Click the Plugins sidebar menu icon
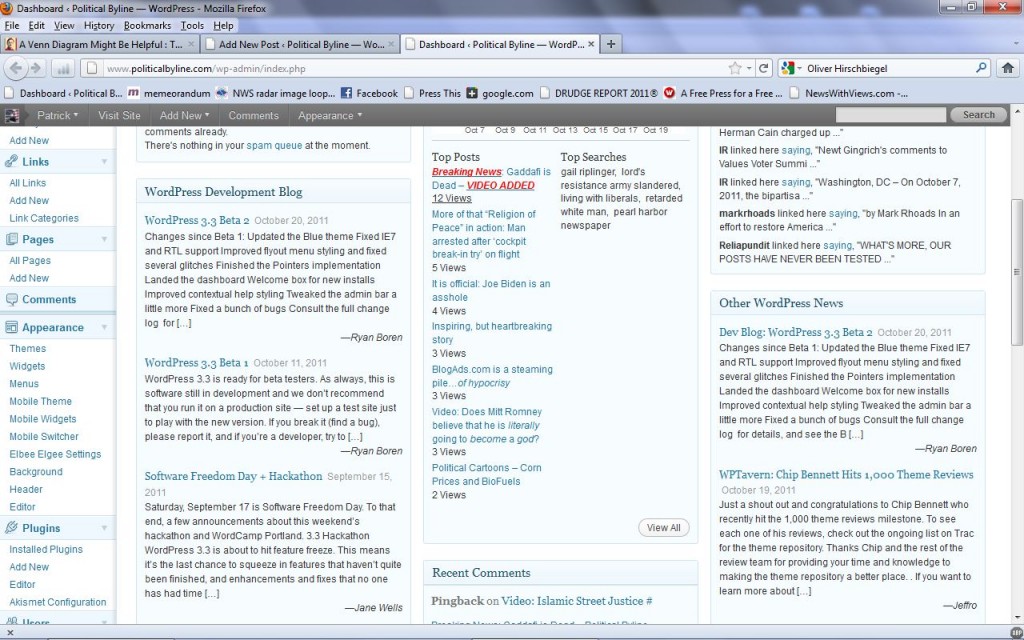The width and height of the screenshot is (1024, 640). click(x=11, y=528)
